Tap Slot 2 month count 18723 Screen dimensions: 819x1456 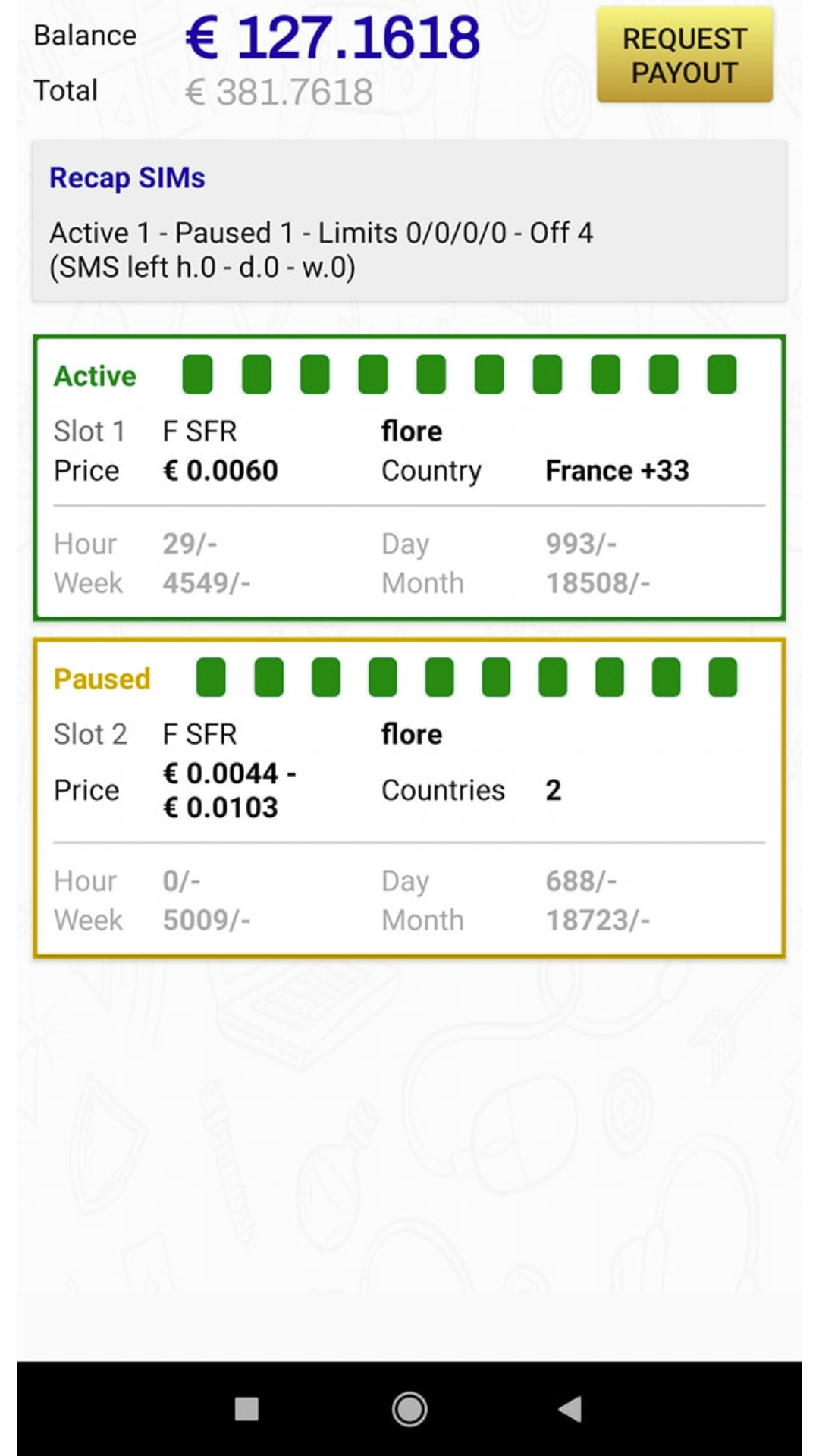click(x=598, y=920)
